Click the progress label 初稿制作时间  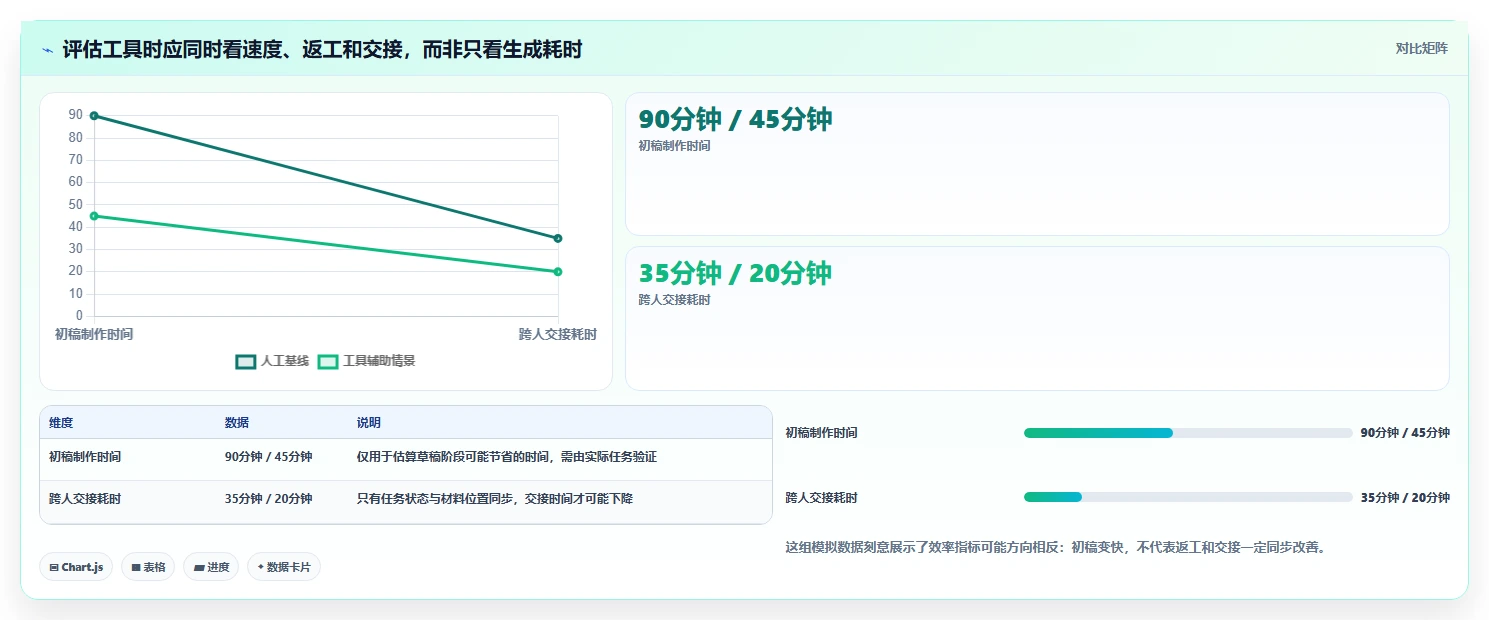point(821,433)
